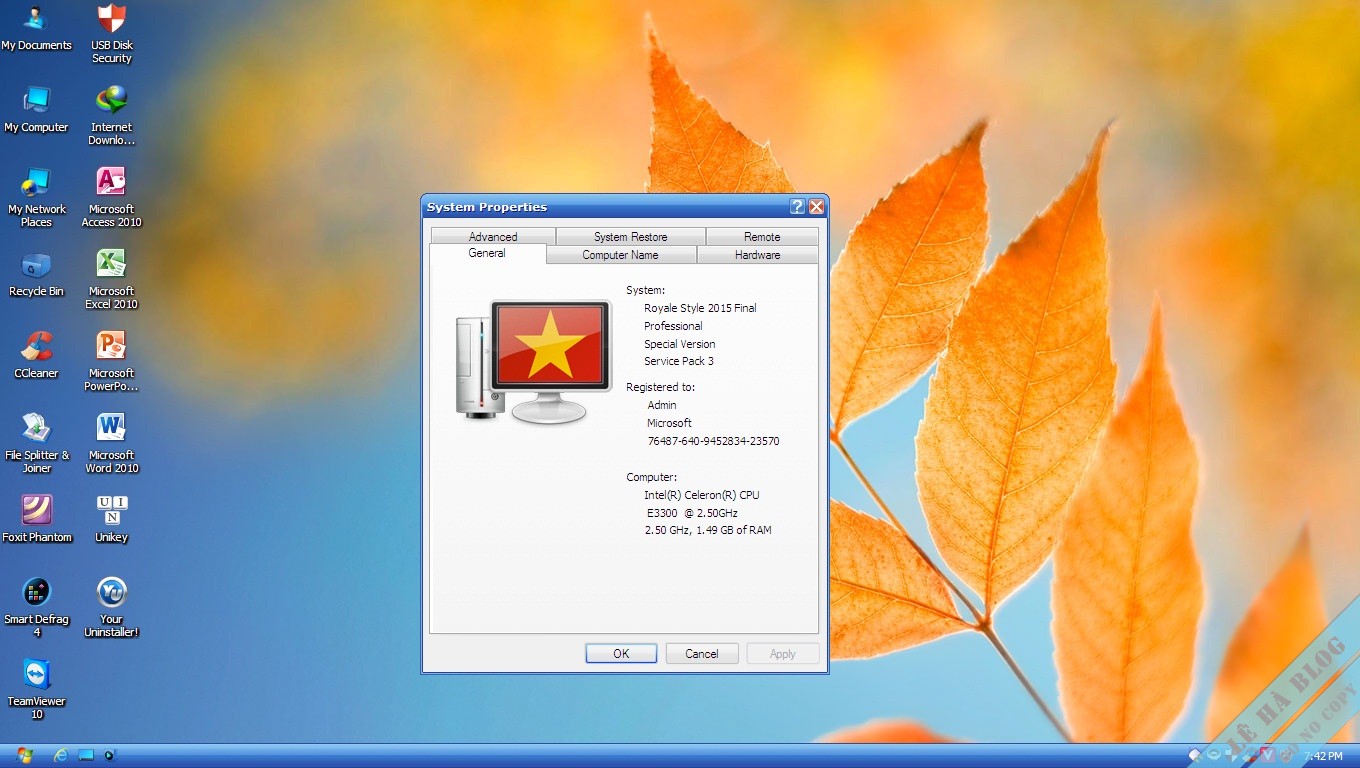
Task: Launch Unikey desktop shortcut
Action: click(x=111, y=520)
